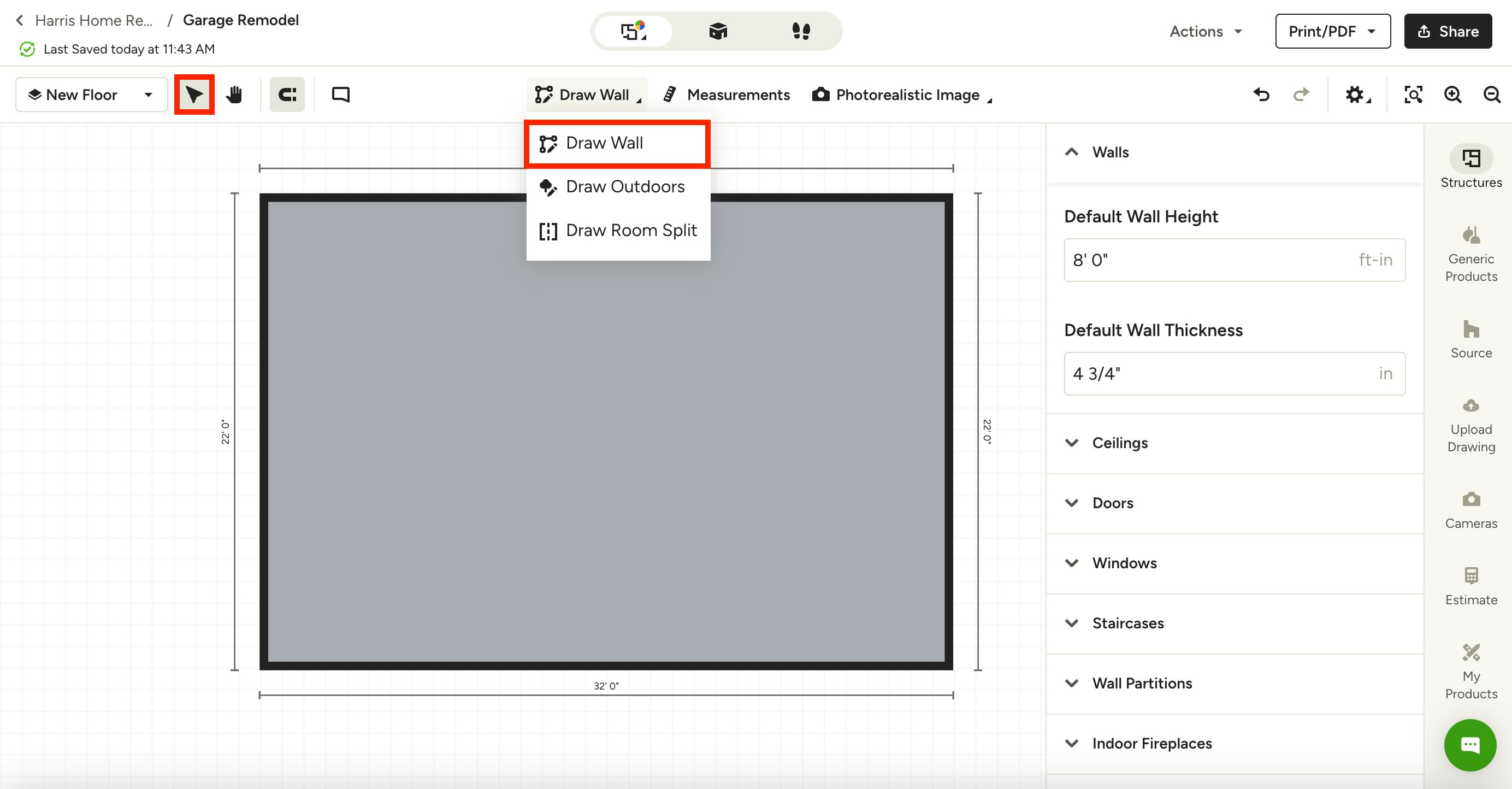Click the comment annotation tool icon
The image size is (1512, 789).
pos(340,95)
